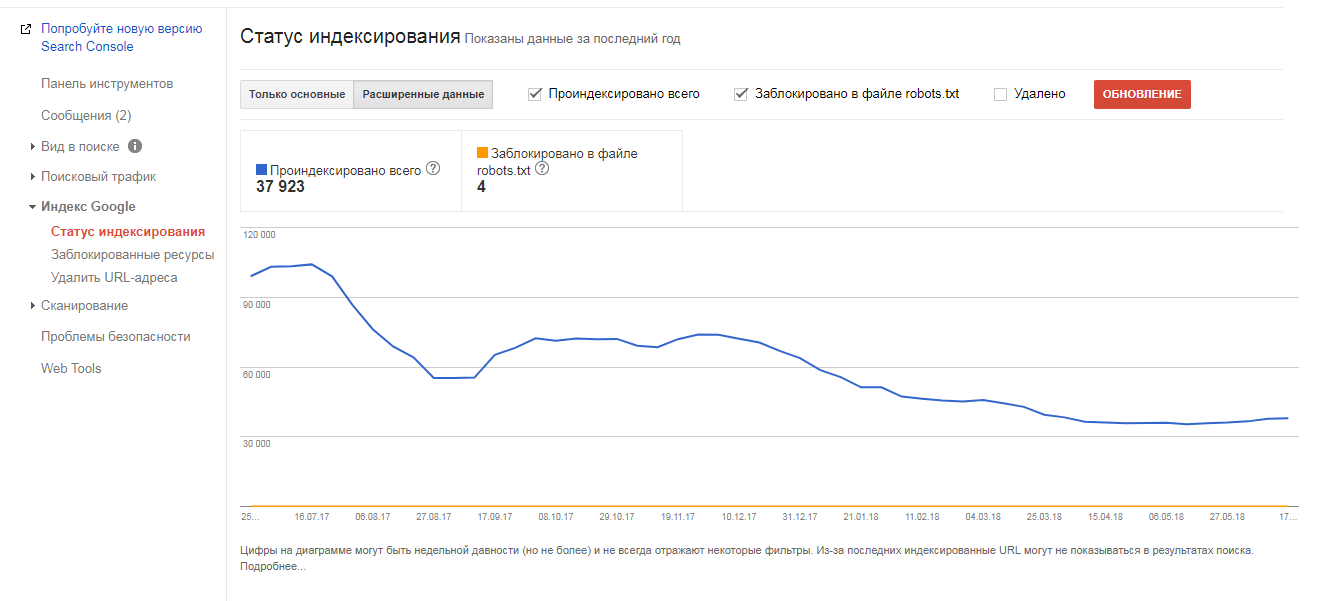Select the Расширенные данные tab
The width and height of the screenshot is (1319, 601).
point(423,94)
